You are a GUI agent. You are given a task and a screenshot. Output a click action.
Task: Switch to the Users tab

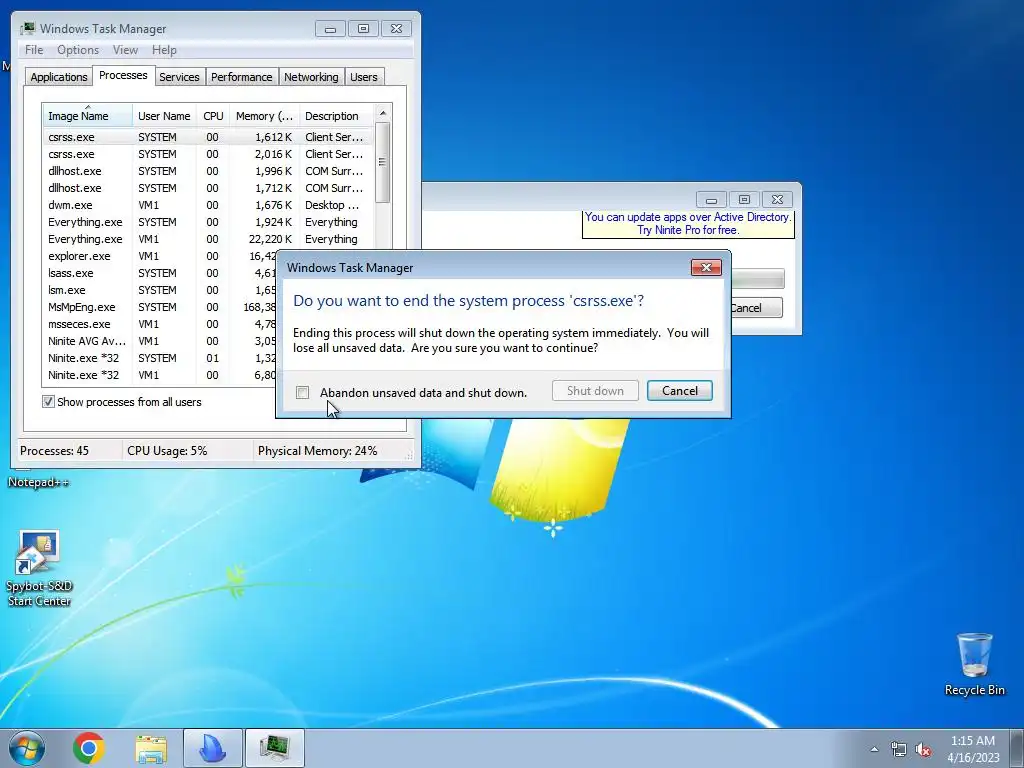click(364, 77)
